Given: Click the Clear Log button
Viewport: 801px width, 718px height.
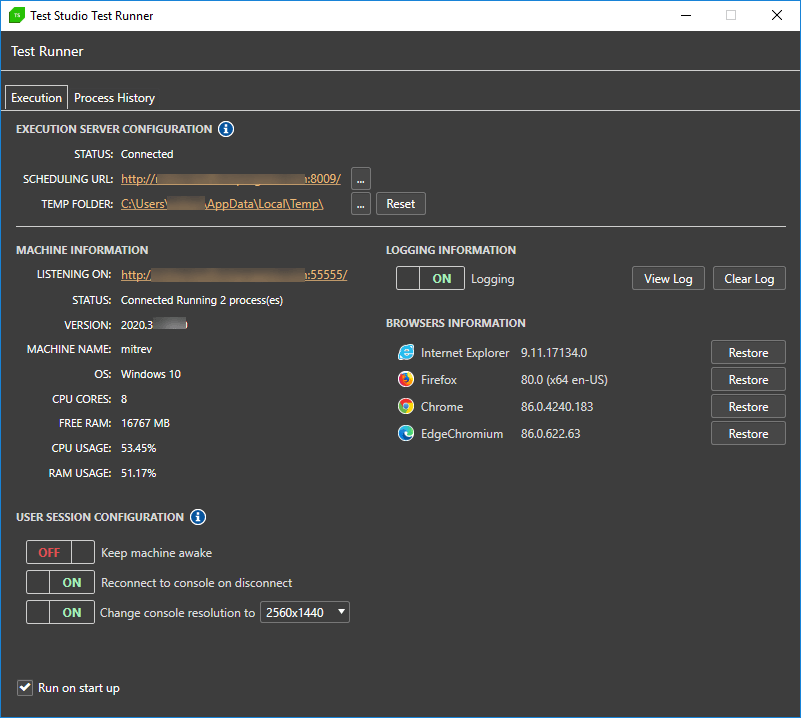Looking at the screenshot, I should click(x=749, y=278).
